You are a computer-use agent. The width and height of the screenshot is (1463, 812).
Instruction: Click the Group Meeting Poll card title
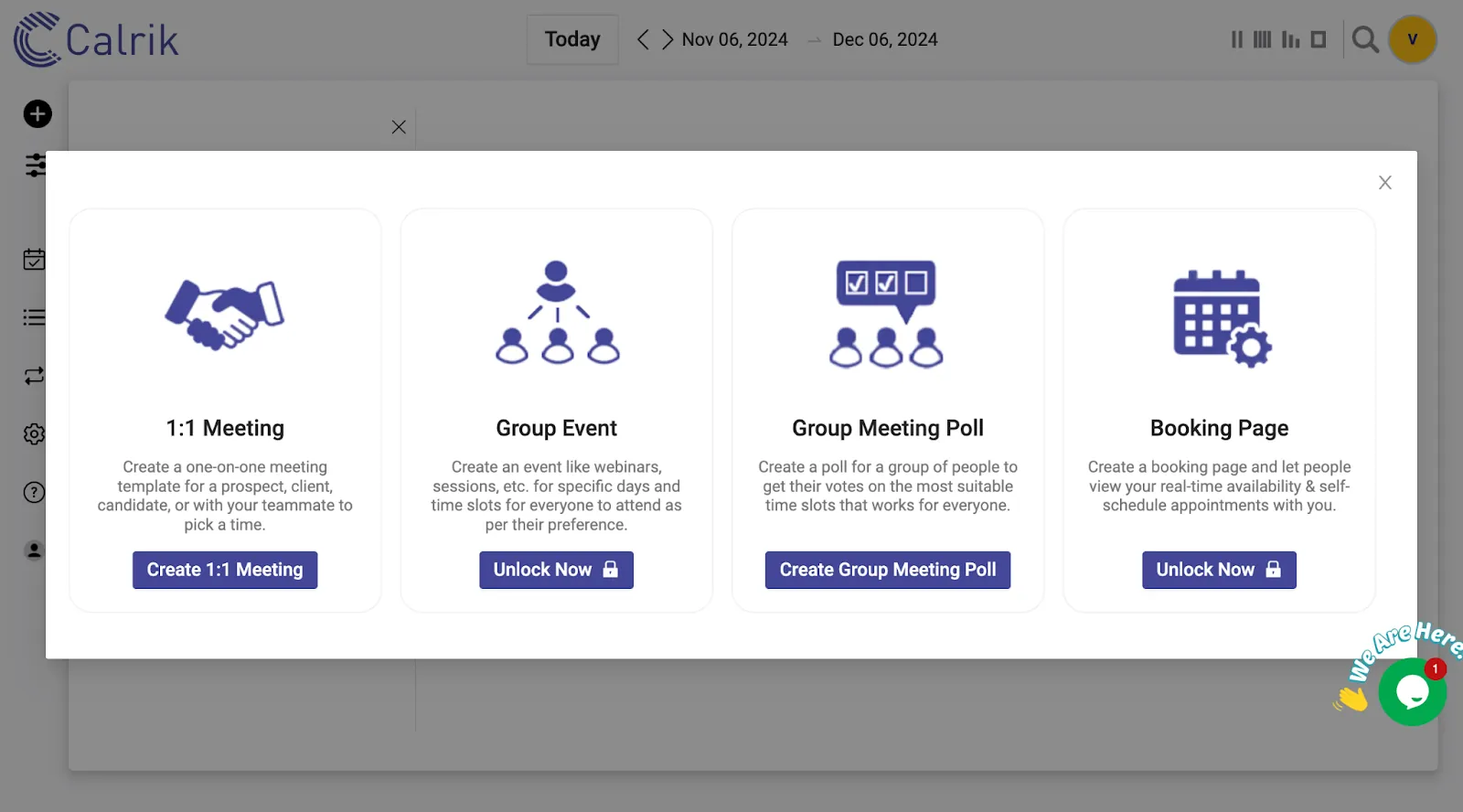pos(888,428)
